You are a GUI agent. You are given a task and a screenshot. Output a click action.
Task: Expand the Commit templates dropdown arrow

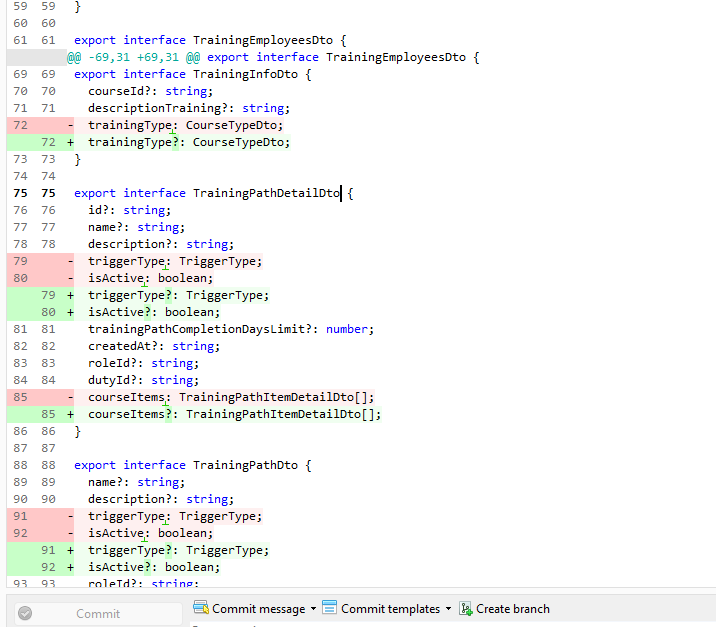(448, 609)
